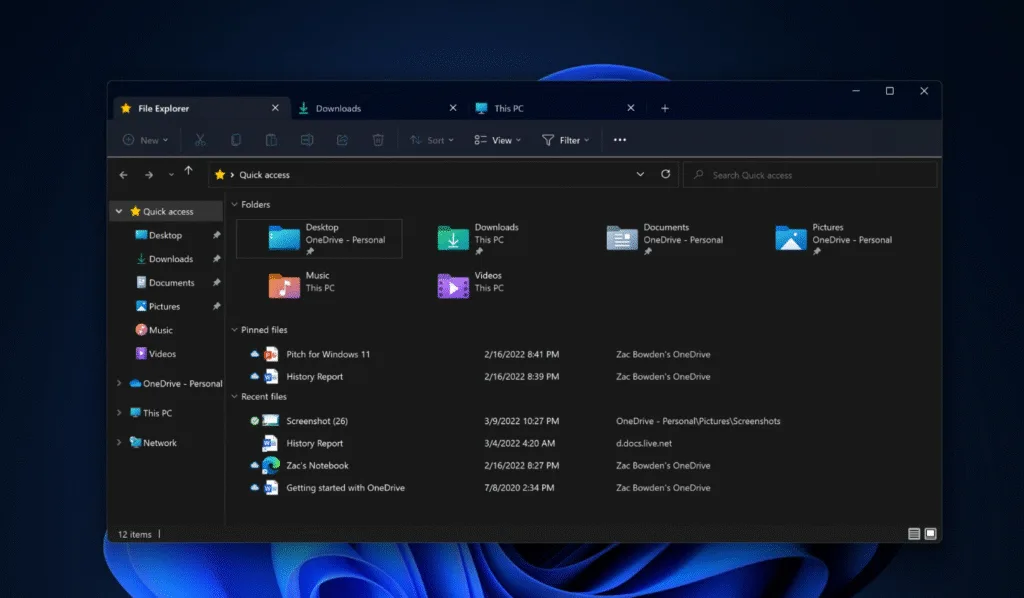The width and height of the screenshot is (1024, 598).
Task: Collapse the Pinned files section
Action: [235, 329]
